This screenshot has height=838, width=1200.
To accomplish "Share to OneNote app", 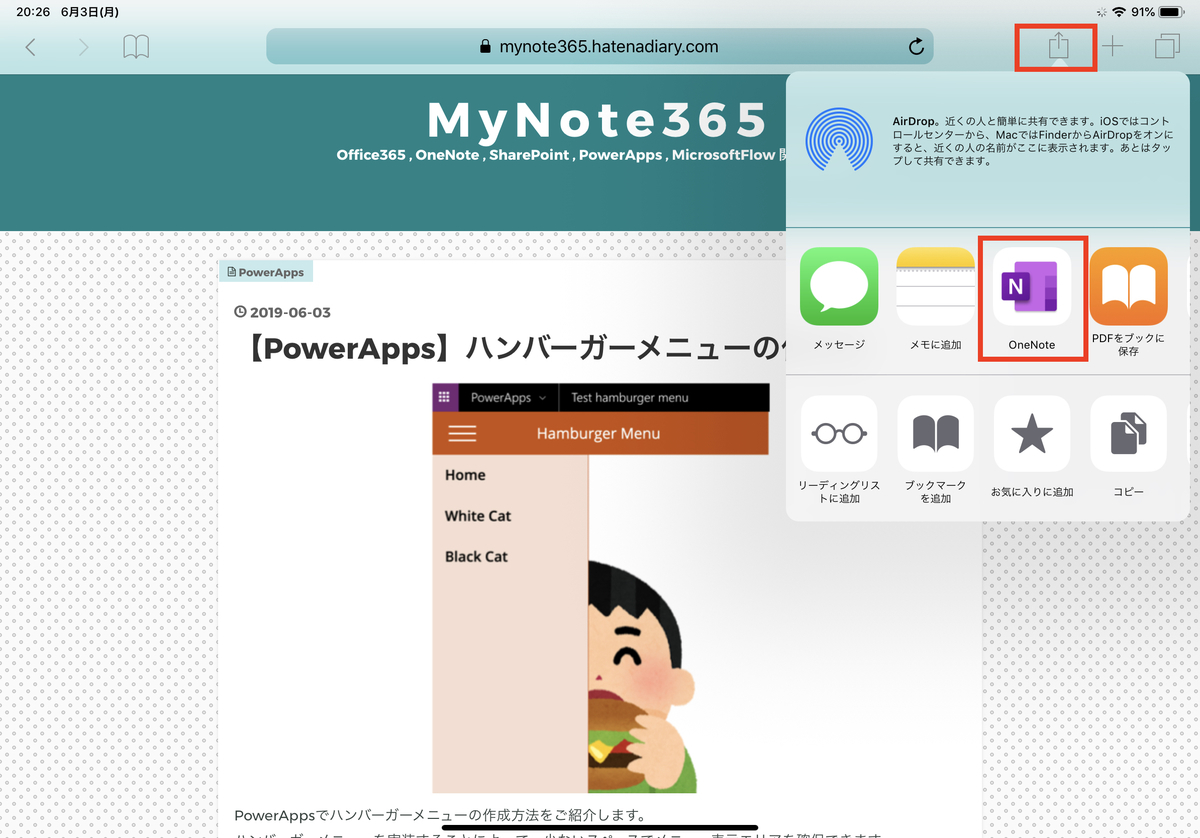I will click(1032, 286).
